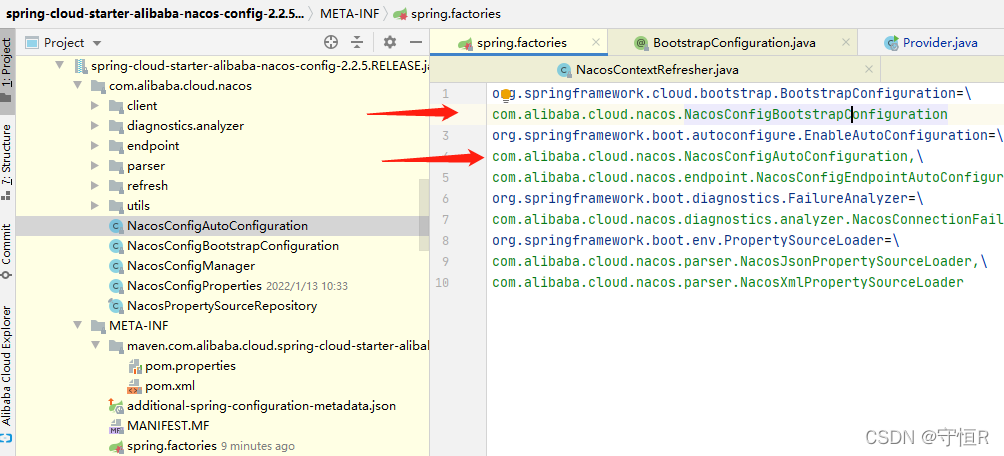Collapse the maven.com.alibaba.cloud folder node
Image resolution: width=1004 pixels, height=456 pixels.
pos(95,346)
